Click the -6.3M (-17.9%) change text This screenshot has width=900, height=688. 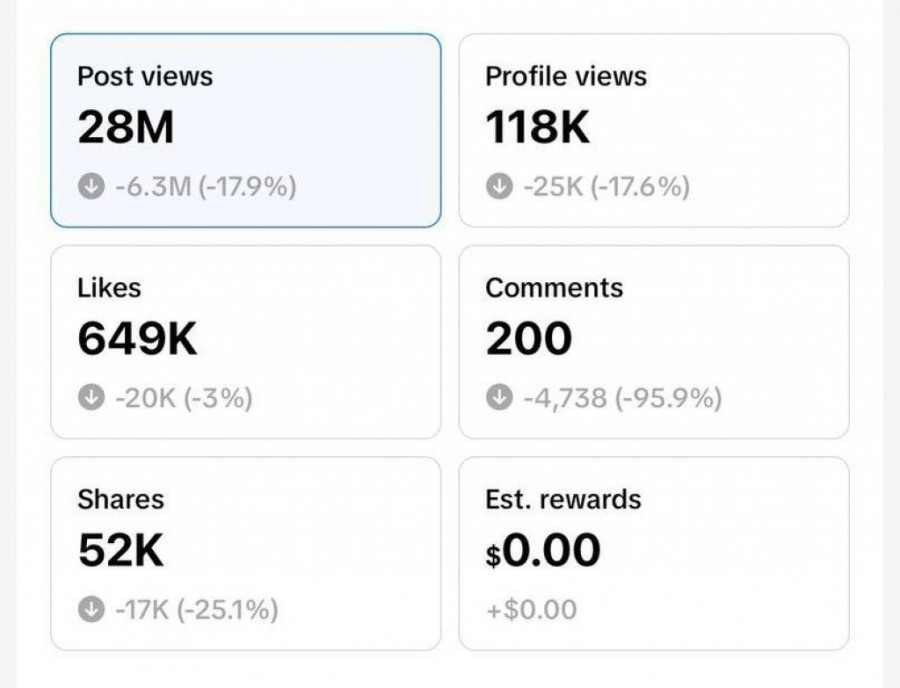point(204,187)
